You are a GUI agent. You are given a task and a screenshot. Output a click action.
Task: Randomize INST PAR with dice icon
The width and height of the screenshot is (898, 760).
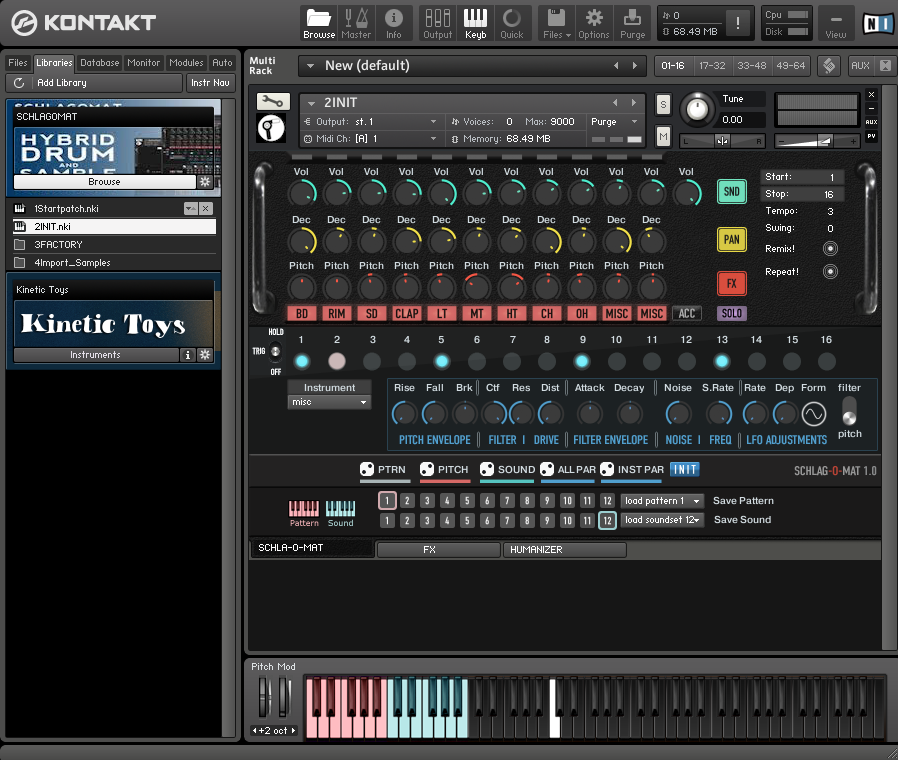[607, 469]
